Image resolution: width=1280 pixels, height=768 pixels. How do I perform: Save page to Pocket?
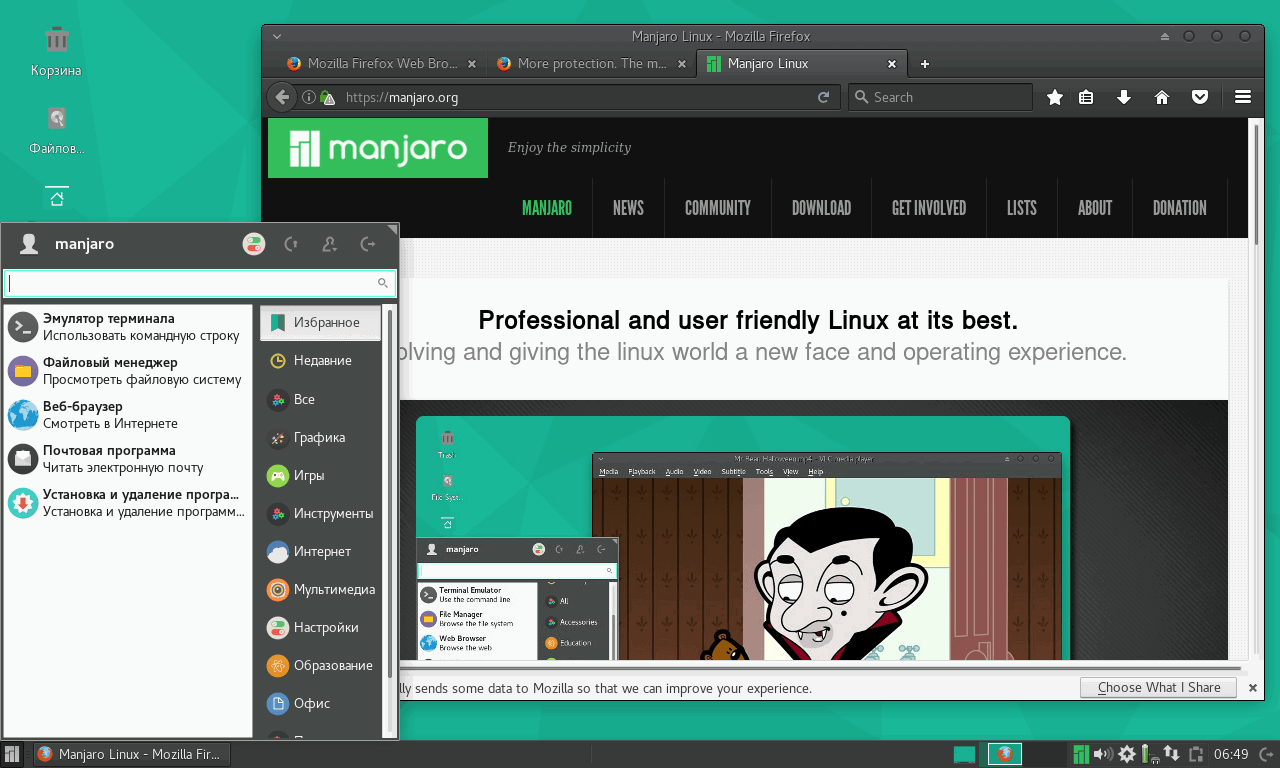(x=1200, y=97)
